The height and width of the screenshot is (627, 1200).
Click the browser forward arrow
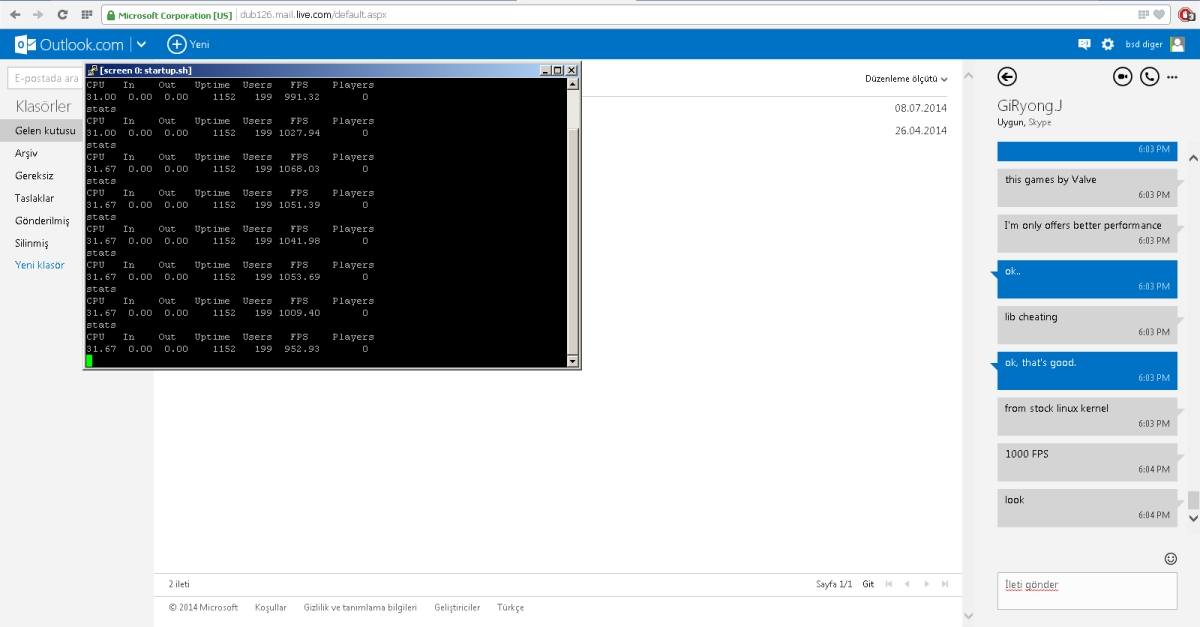tap(39, 15)
